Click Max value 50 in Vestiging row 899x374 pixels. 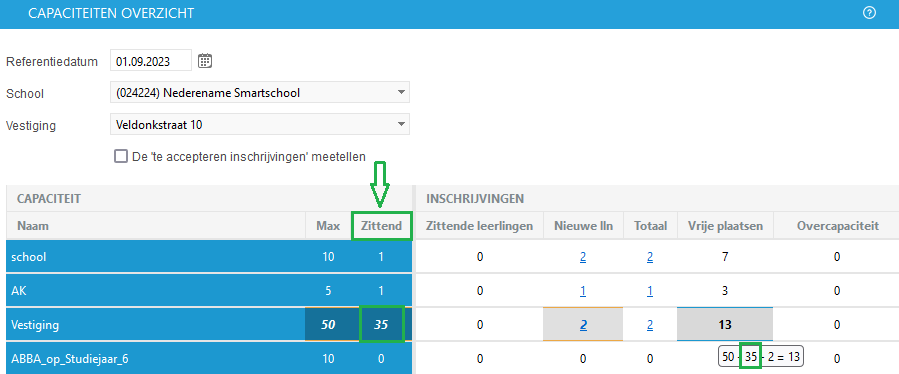click(328, 325)
